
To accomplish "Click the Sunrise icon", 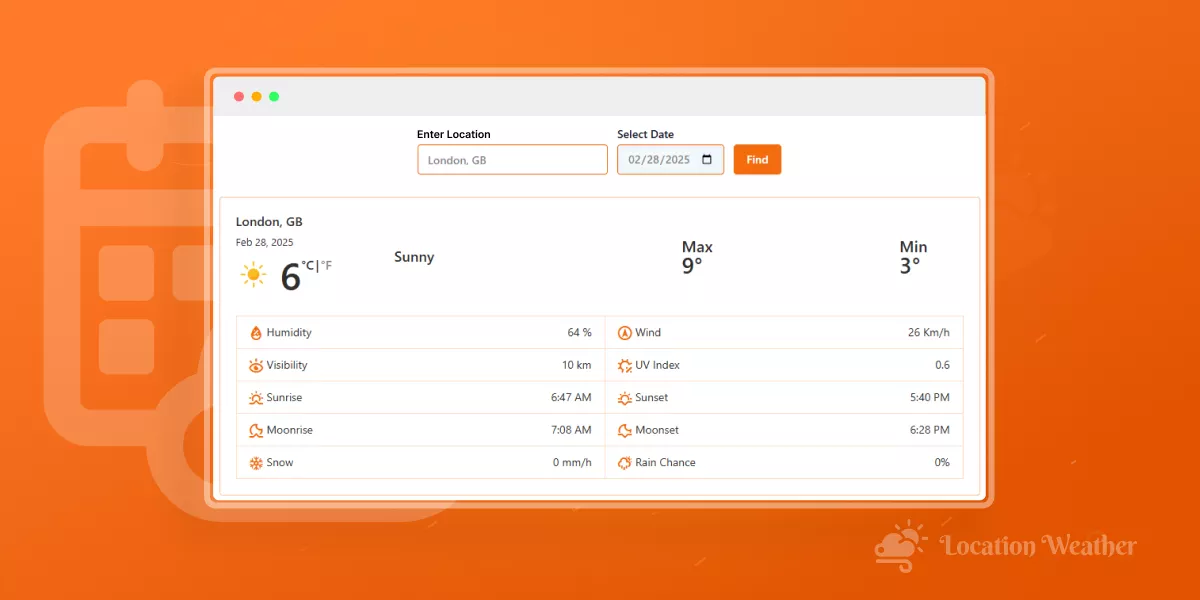I will point(257,397).
